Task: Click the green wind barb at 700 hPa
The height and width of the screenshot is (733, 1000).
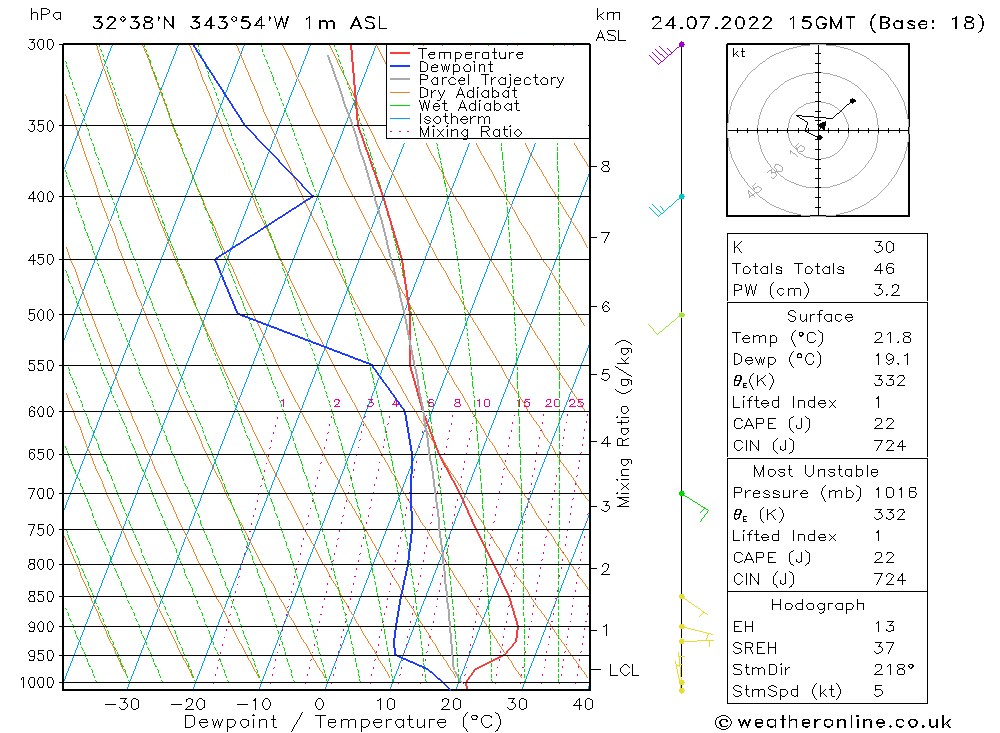Action: pos(695,506)
